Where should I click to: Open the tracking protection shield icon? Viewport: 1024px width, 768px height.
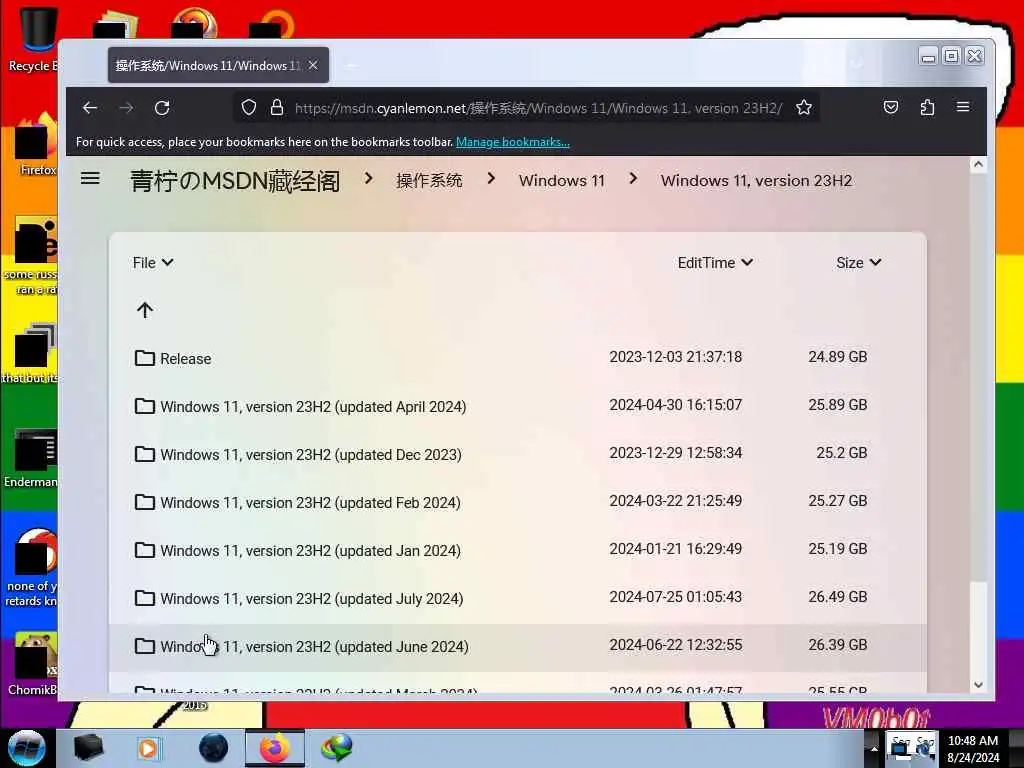[x=248, y=108]
